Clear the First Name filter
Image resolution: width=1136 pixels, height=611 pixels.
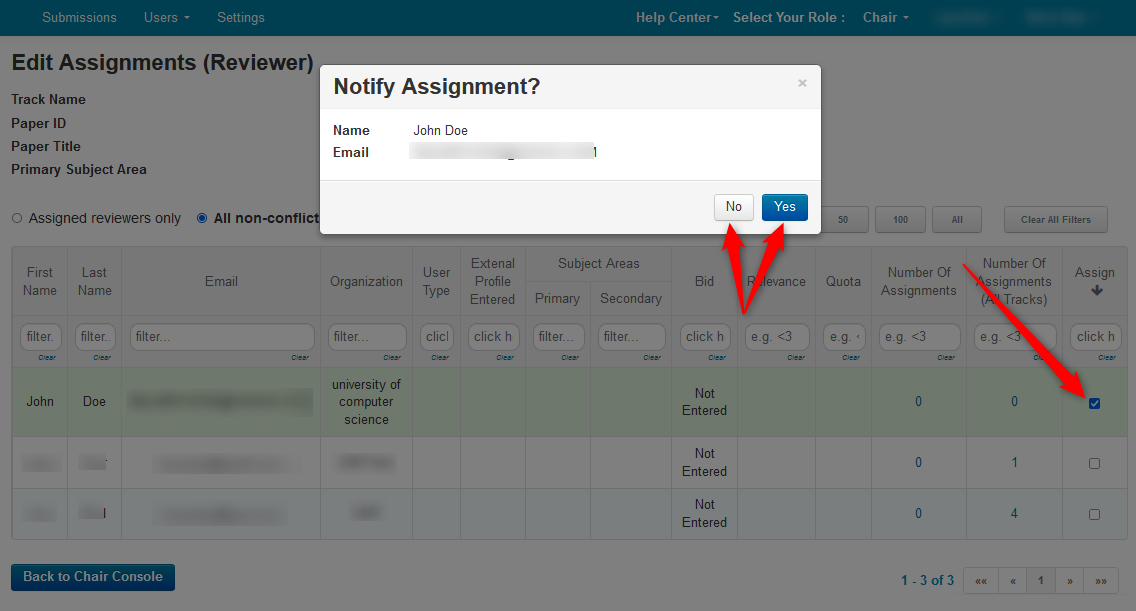[47, 357]
